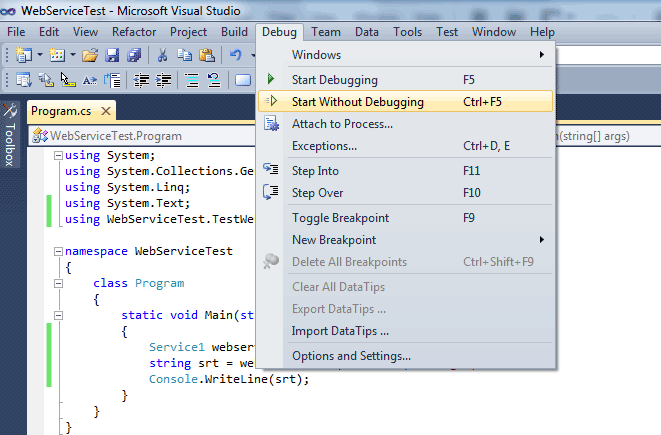This screenshot has width=661, height=435.
Task: Click the Display Quick Info icon
Action: (68, 80)
